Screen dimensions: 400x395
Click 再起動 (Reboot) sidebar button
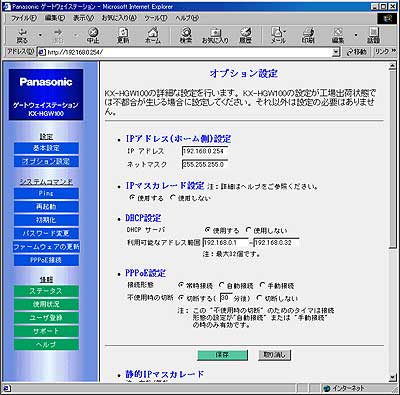46,207
